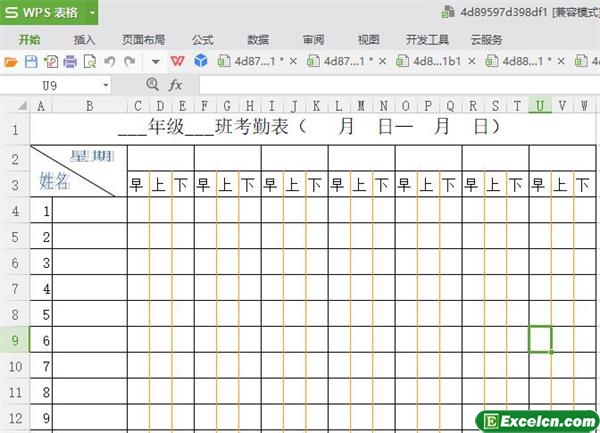This screenshot has width=600, height=433.
Task: Click the magnifier icon beside fx
Action: click(x=152, y=85)
